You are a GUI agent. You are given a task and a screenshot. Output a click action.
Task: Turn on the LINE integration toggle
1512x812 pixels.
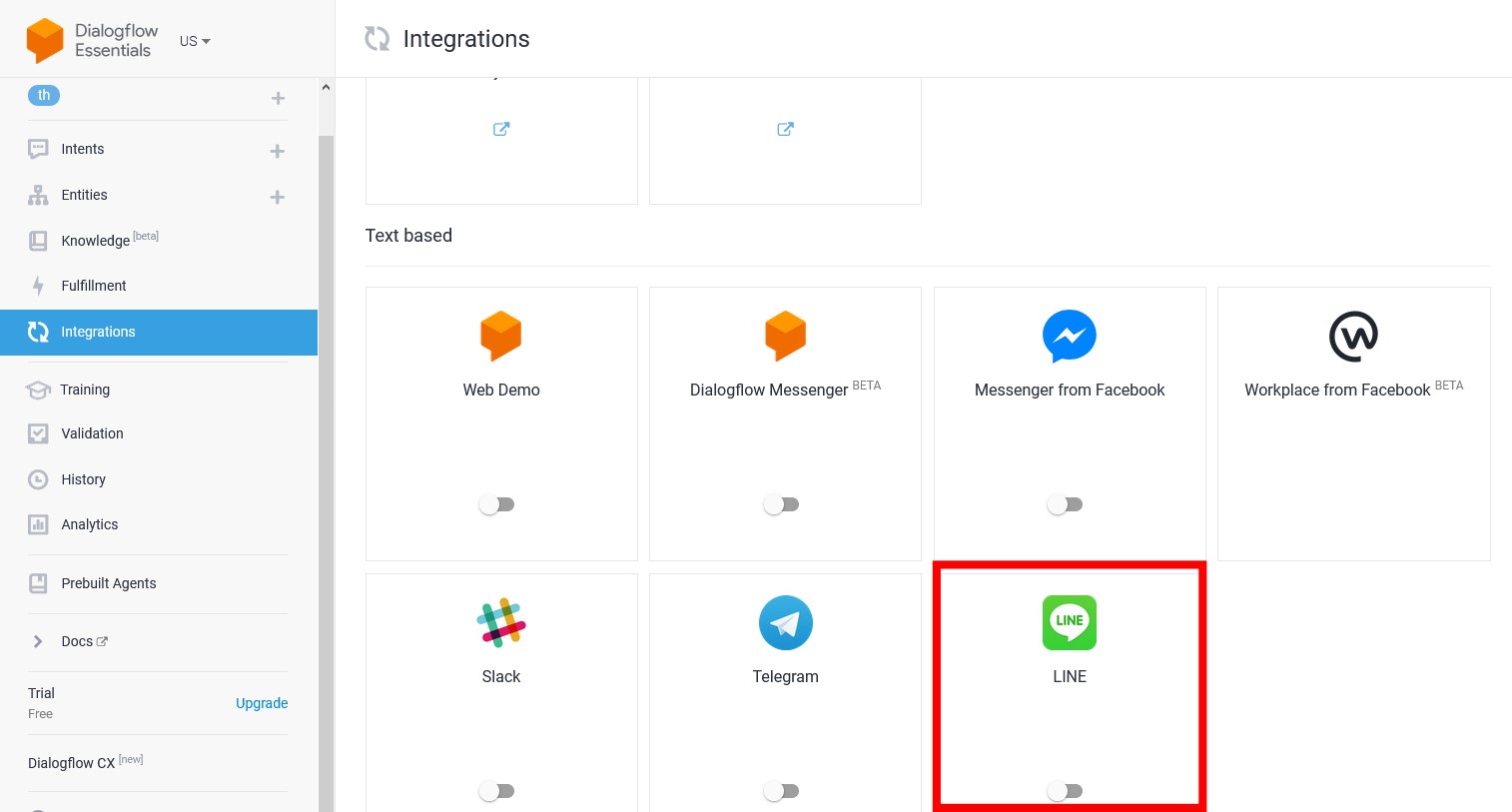(1065, 791)
